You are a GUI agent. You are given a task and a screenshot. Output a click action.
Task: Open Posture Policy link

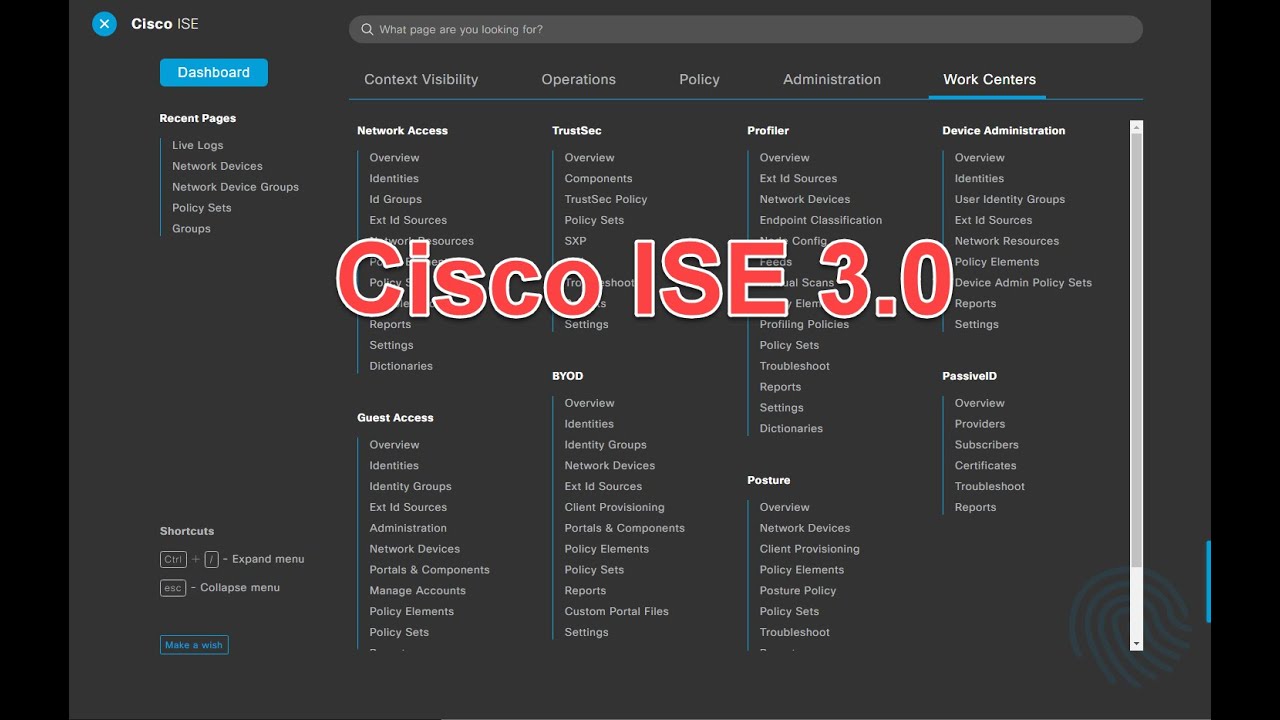[x=797, y=591]
